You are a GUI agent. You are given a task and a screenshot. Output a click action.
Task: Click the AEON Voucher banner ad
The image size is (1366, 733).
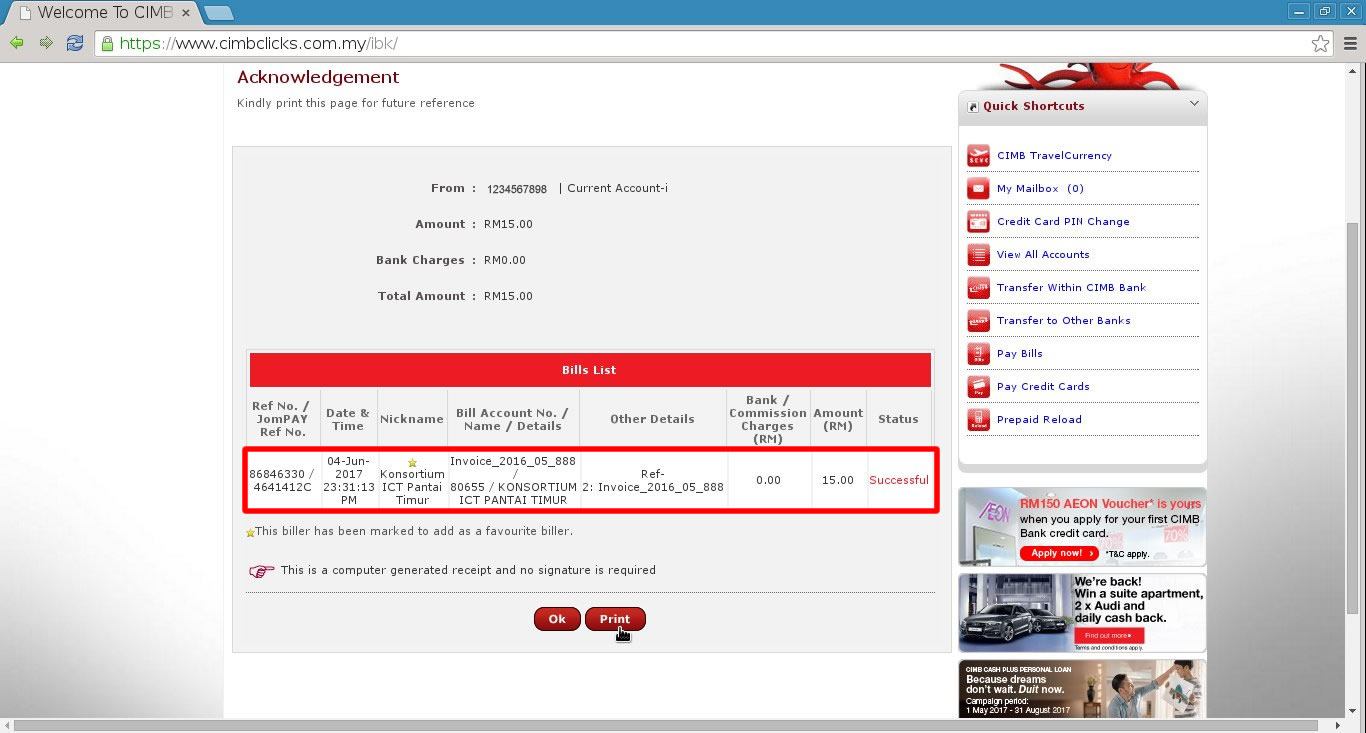click(x=1082, y=527)
